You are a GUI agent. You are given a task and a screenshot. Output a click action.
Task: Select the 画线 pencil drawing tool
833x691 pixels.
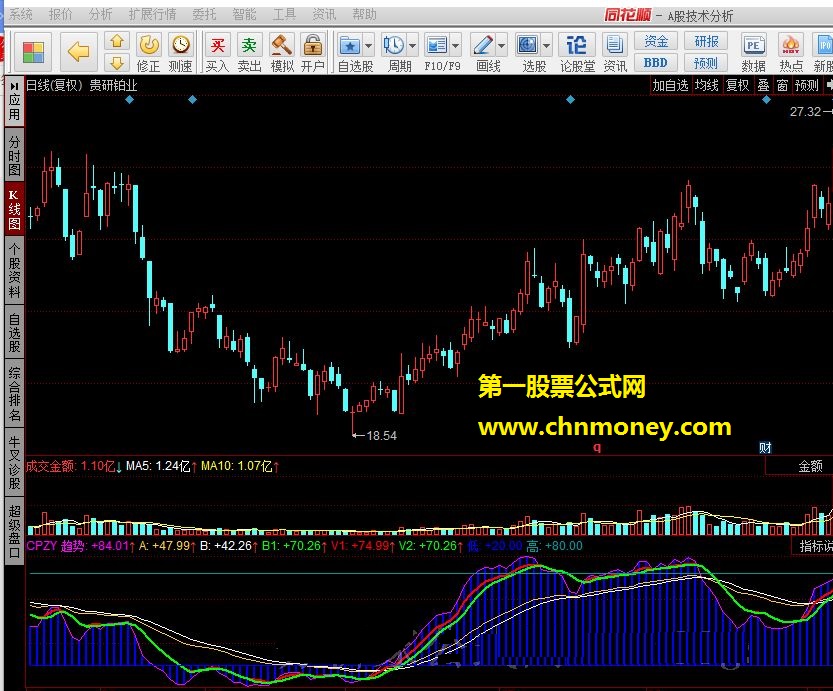tap(483, 46)
